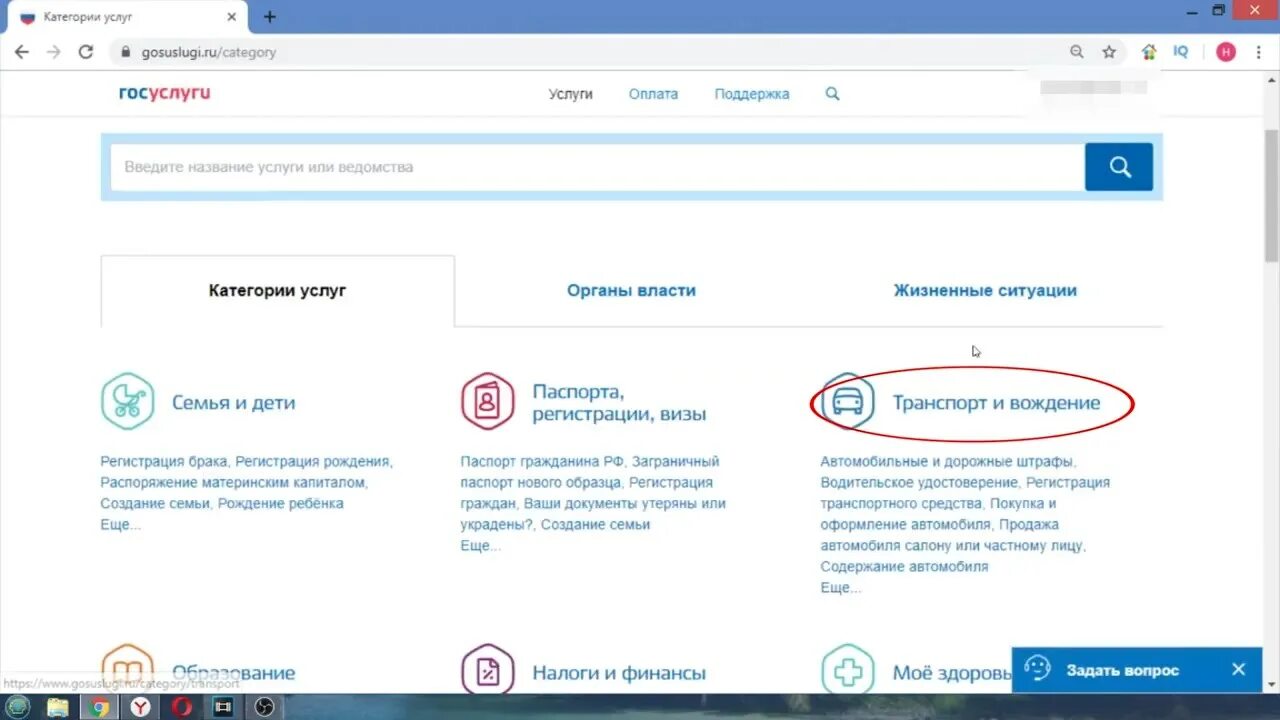Click the IQ extension icon
Screen dimensions: 1280x720
click(x=1181, y=52)
